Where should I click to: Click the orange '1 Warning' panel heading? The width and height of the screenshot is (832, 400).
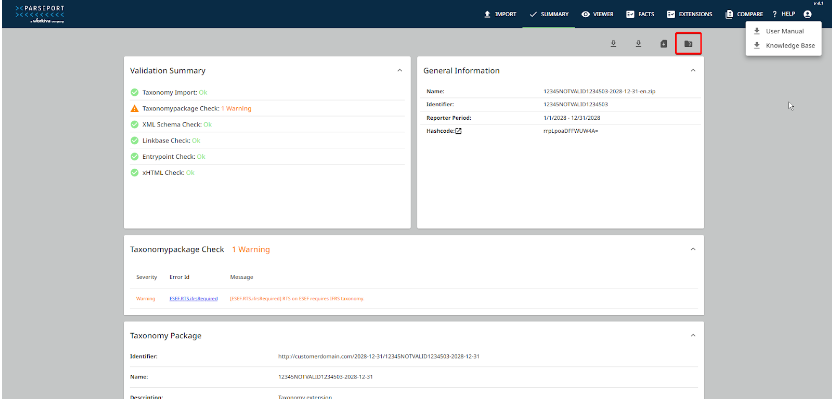click(250, 249)
